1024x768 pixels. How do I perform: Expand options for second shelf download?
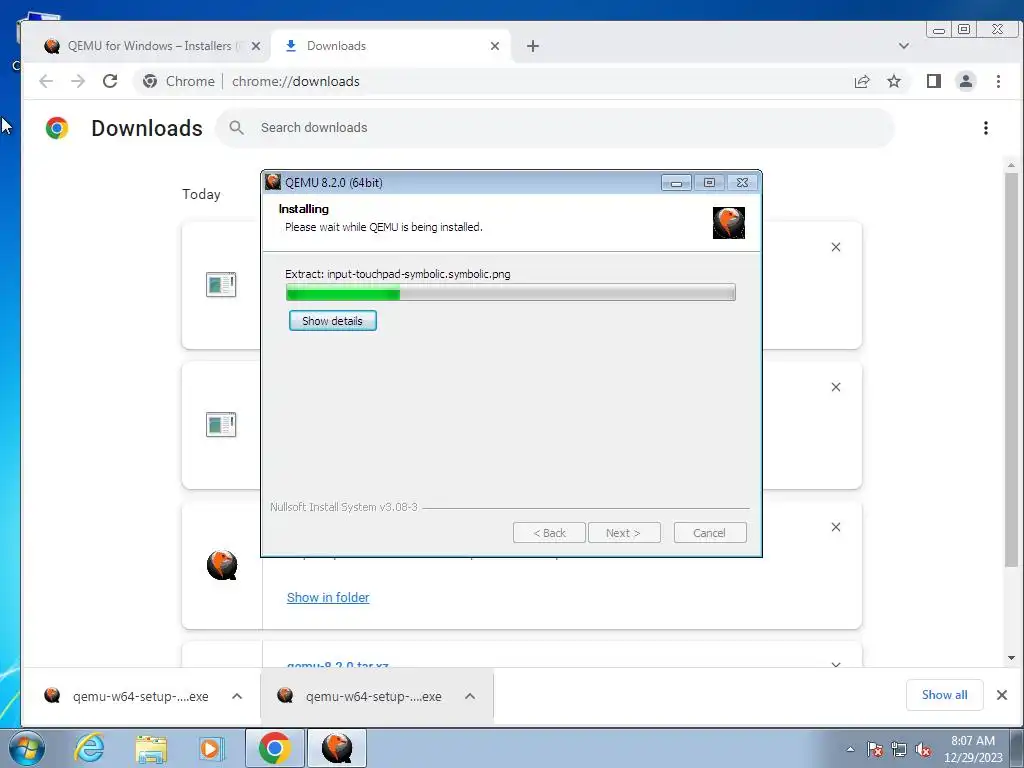coord(470,696)
